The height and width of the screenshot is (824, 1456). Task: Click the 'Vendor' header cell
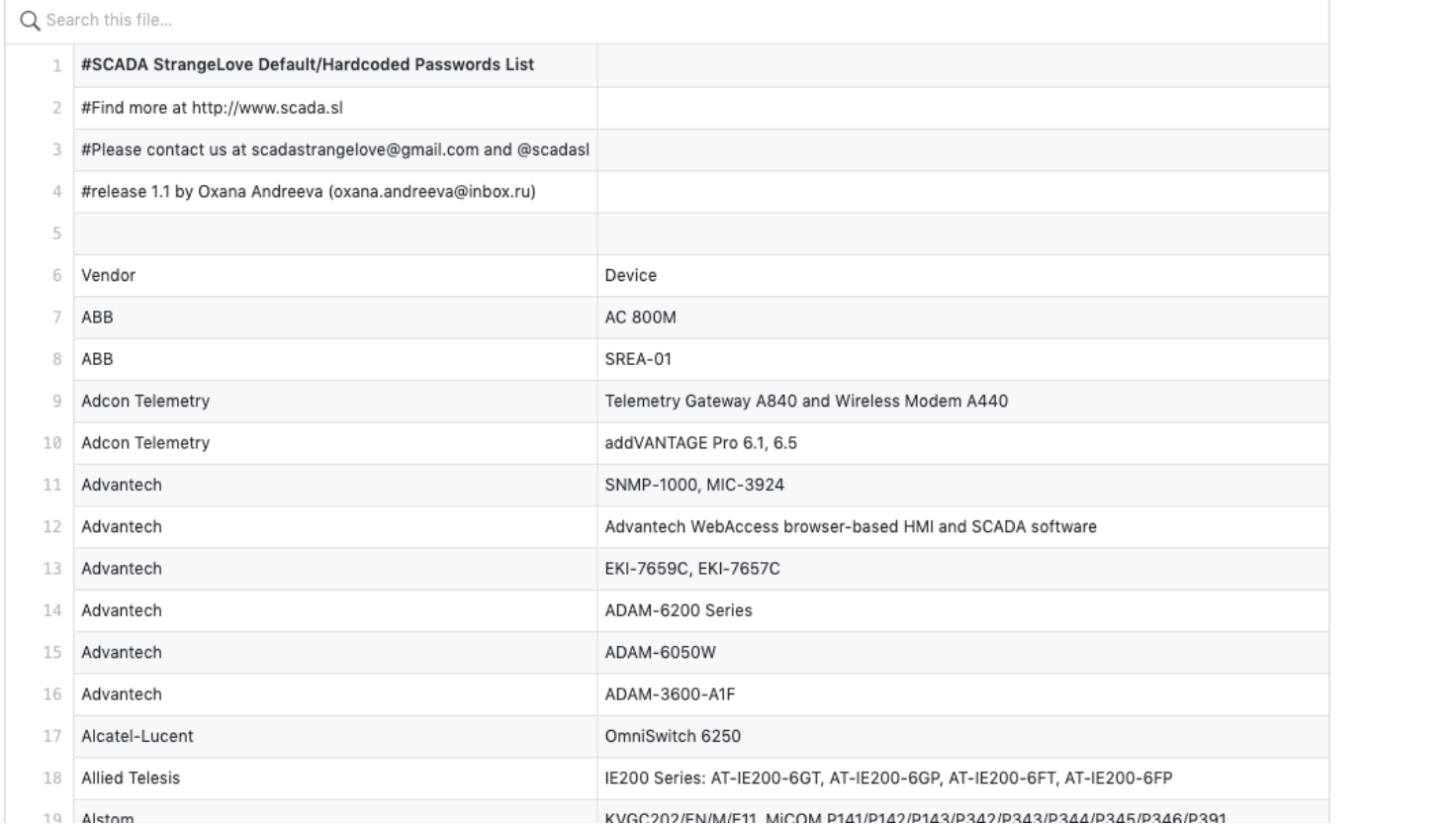click(x=335, y=275)
